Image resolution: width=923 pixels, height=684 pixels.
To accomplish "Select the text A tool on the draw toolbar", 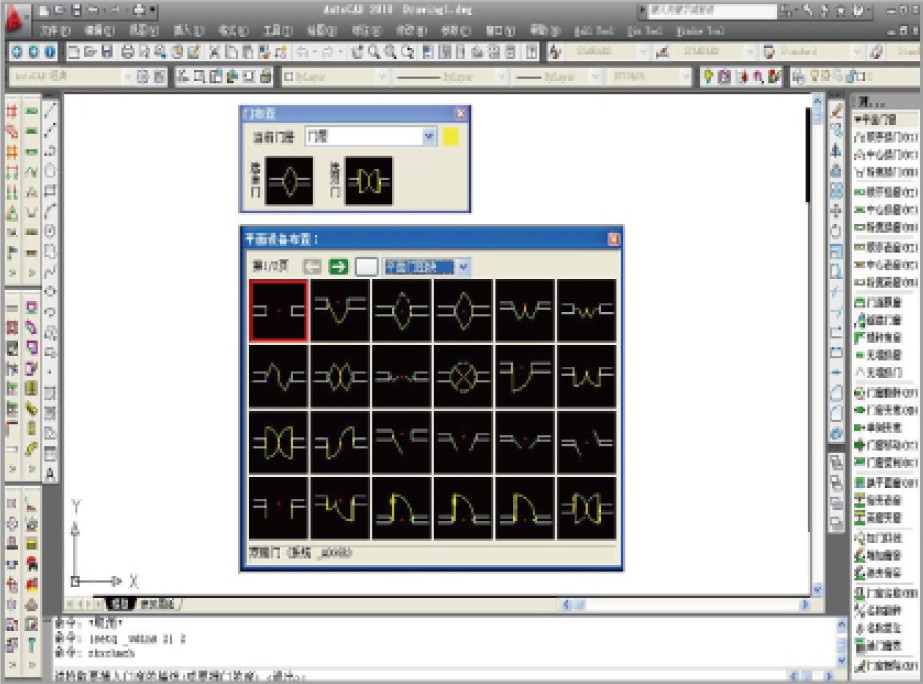I will pos(50,473).
